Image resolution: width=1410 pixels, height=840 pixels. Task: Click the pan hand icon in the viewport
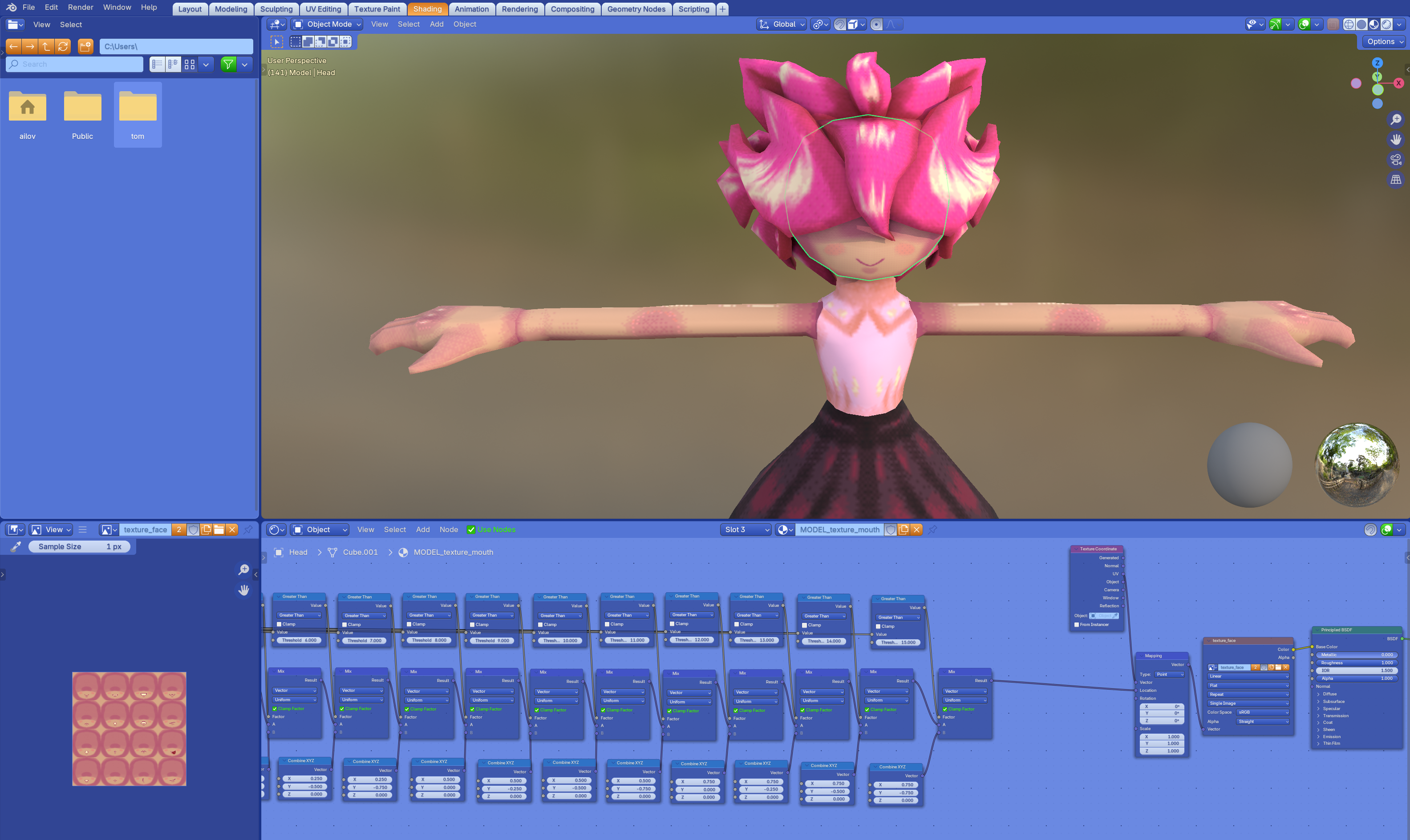[x=1396, y=139]
